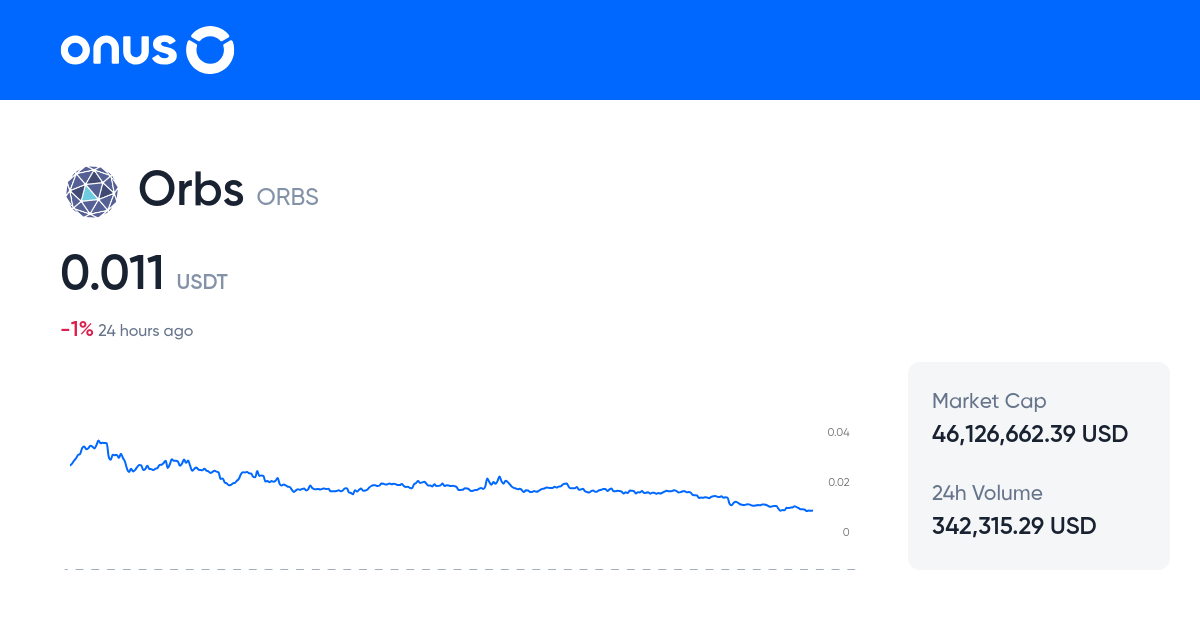Select the 0.011 price text
Screen dimensions: 1200x630
113,271
